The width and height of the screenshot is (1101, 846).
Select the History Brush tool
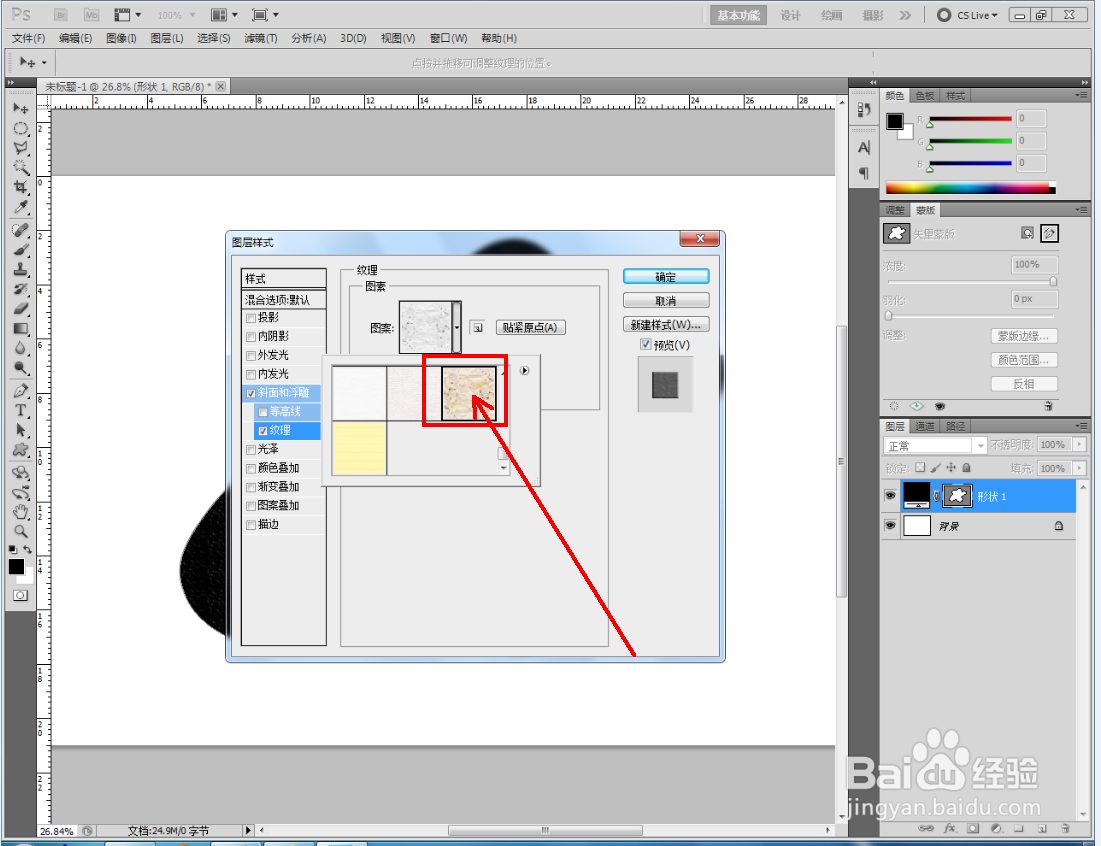20,289
